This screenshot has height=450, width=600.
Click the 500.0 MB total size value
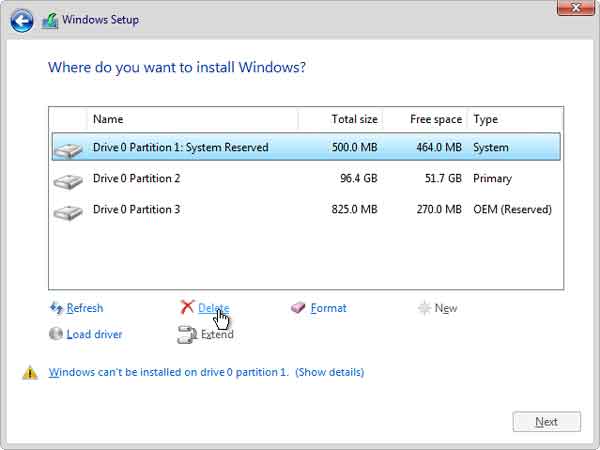coord(354,147)
